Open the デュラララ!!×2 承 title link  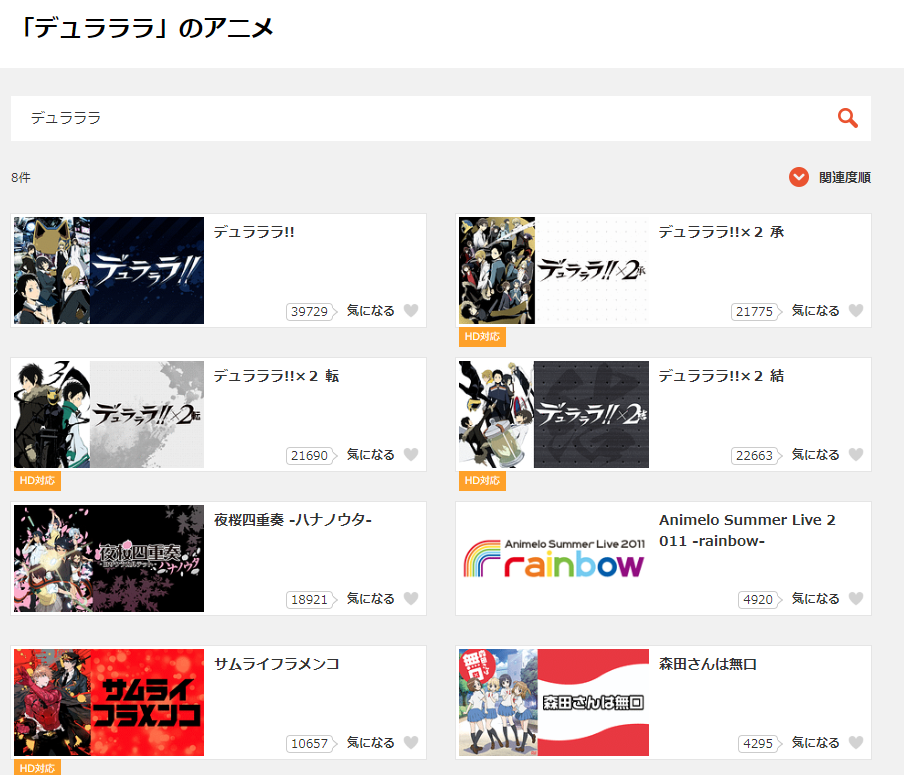[721, 232]
